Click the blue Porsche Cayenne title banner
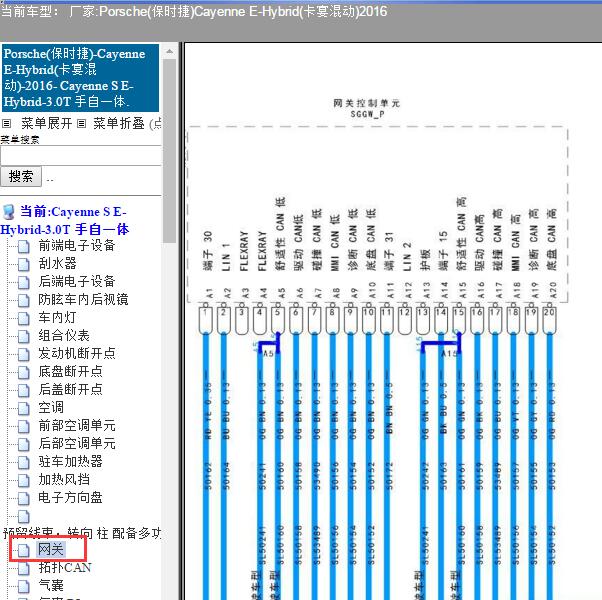This screenshot has height=600, width=602. pos(81,78)
